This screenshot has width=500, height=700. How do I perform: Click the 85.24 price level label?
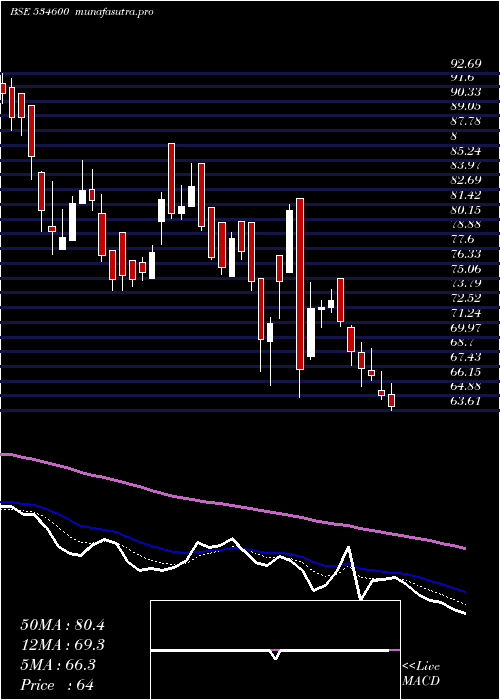point(466,150)
